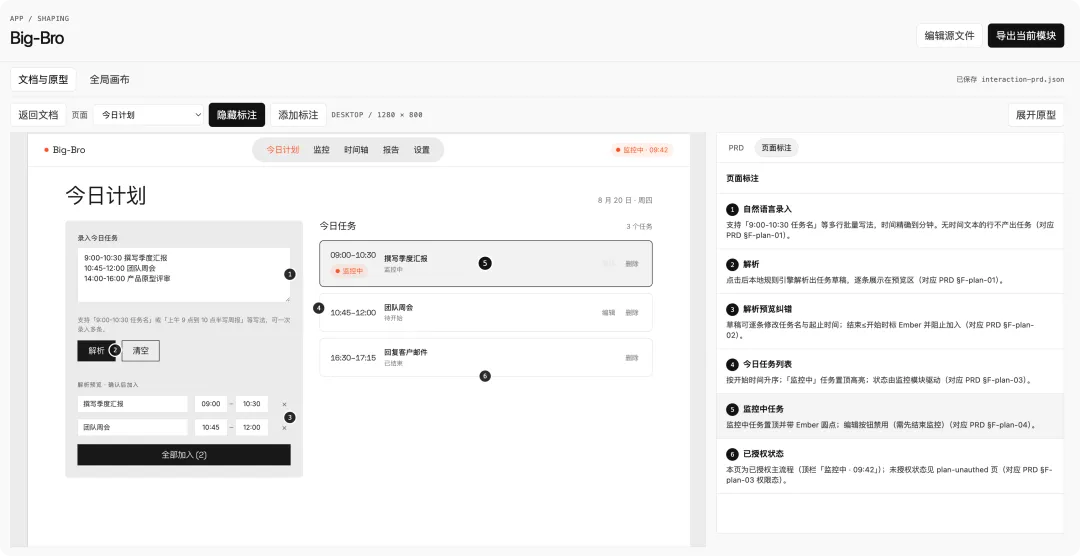Open annotation 1 自然语言录入 in the list
The width and height of the screenshot is (1080, 556).
[x=890, y=221]
